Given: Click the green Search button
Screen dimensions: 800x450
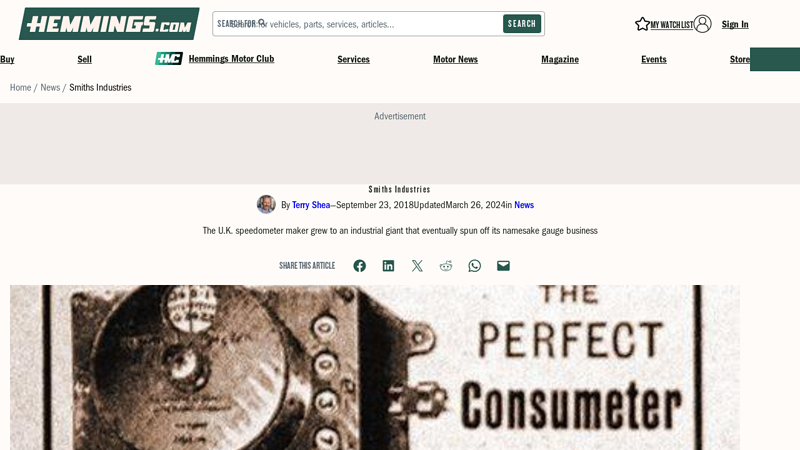Looking at the screenshot, I should coord(522,24).
